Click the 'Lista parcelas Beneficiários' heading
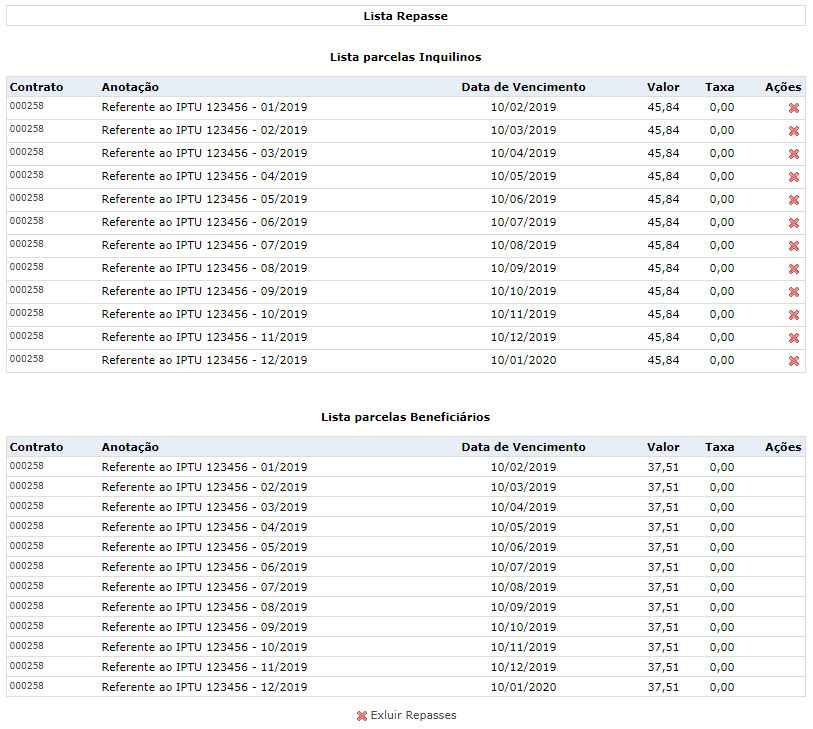Viewport: 813px width, 729px height. [405, 417]
